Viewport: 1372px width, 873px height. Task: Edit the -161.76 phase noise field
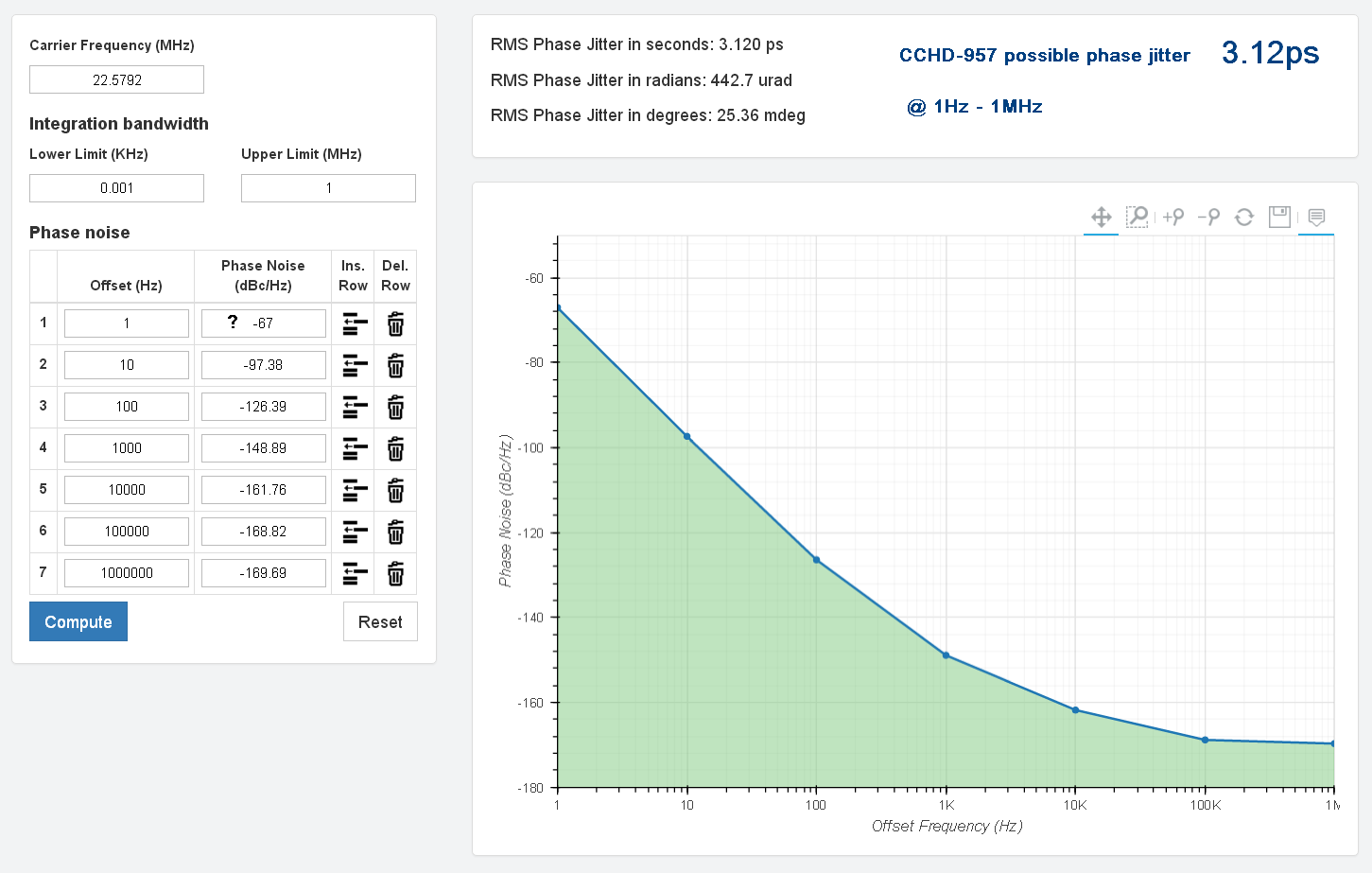264,490
